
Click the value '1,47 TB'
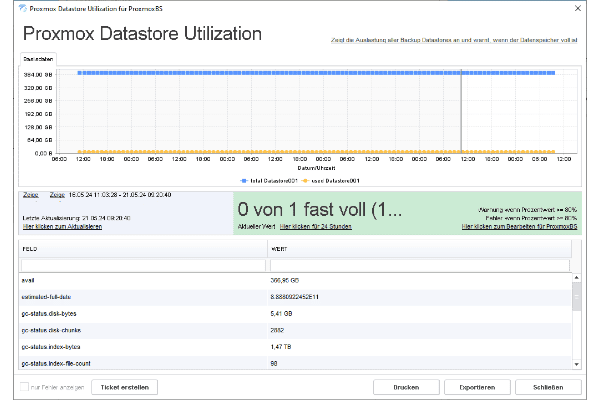click(281, 347)
